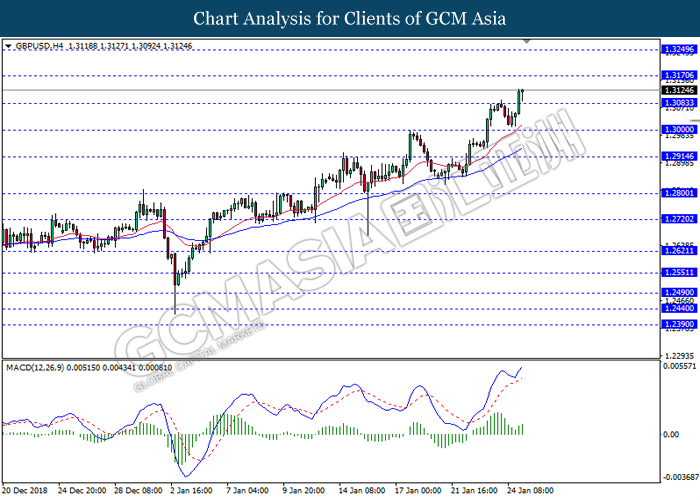Screen dimensions: 700x500
Task: Select the 1.31706 price level label
Action: (x=679, y=75)
